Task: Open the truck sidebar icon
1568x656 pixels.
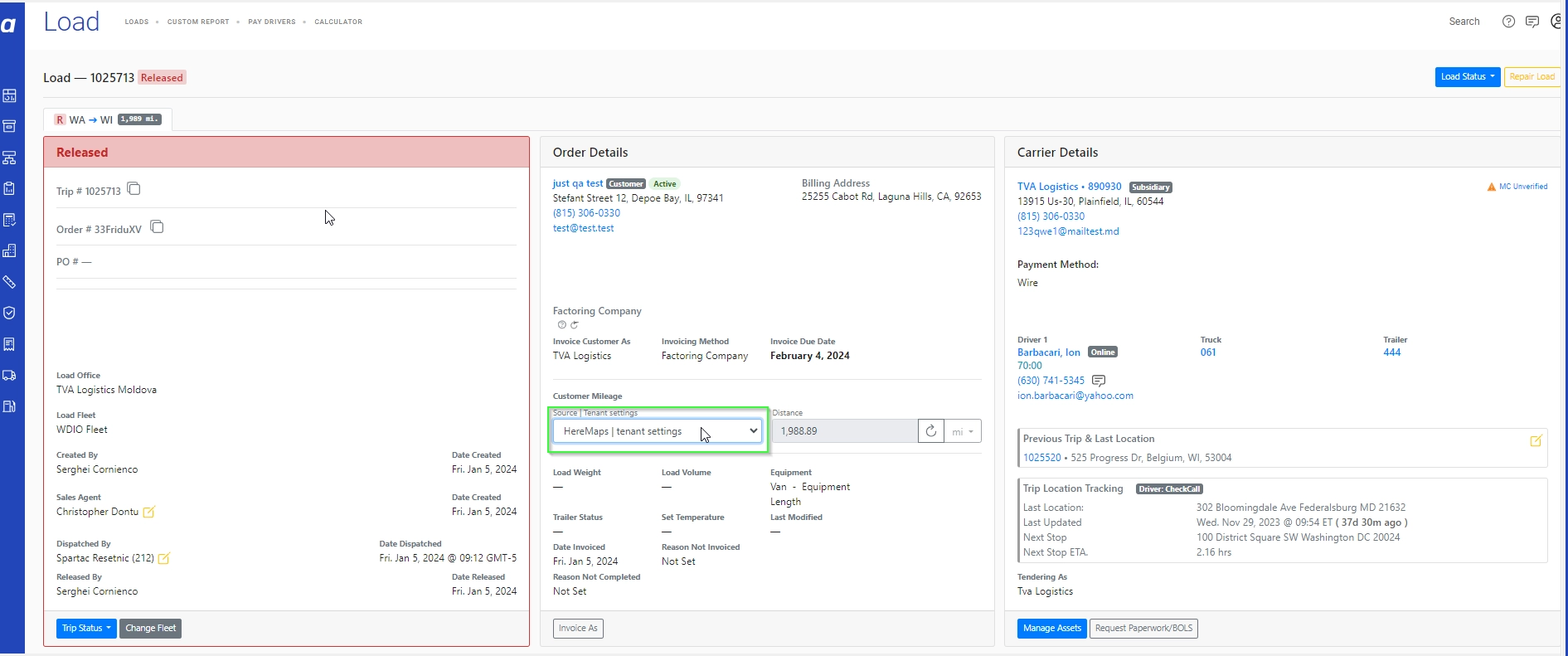Action: [x=9, y=375]
